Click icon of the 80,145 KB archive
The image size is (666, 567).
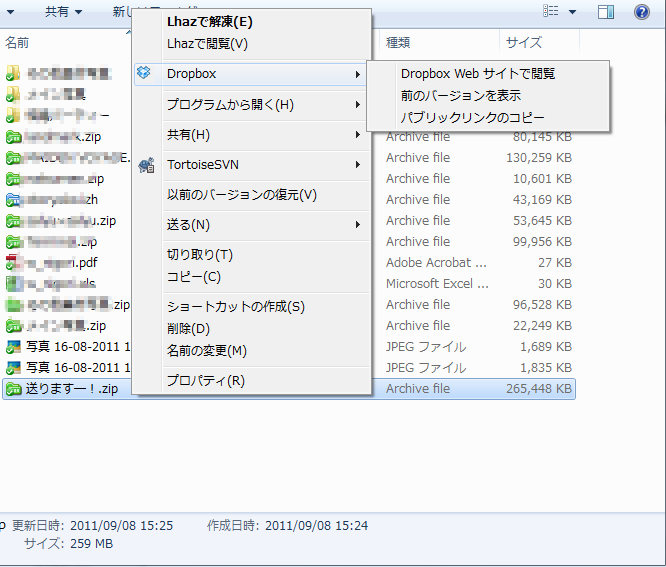pos(14,137)
